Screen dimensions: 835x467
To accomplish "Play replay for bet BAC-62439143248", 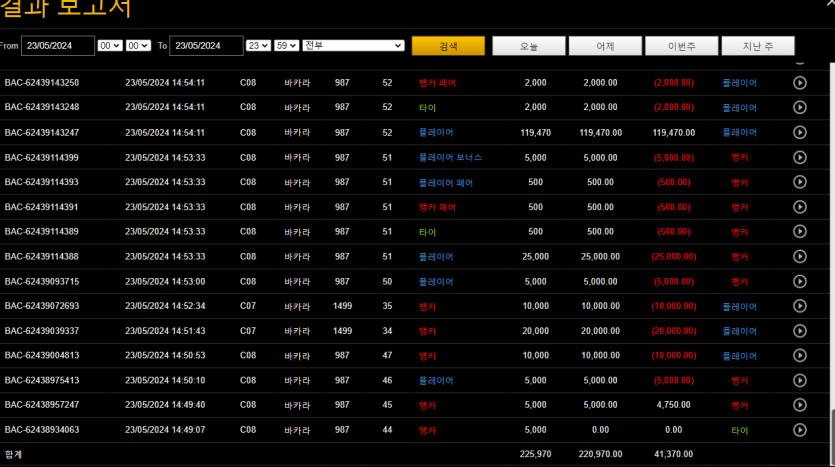I will tap(799, 107).
